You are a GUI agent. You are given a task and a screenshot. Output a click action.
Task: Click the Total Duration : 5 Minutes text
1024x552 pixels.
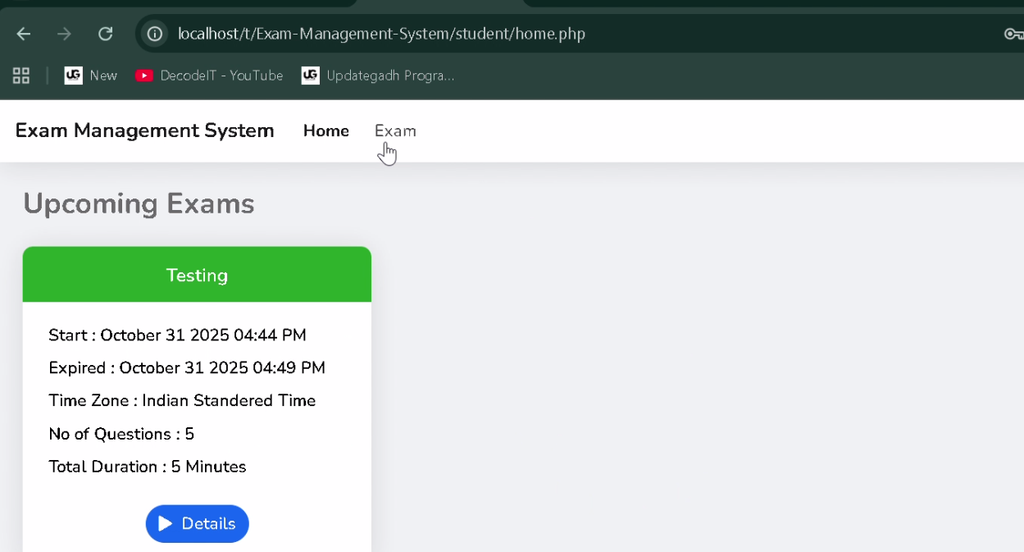point(148,466)
